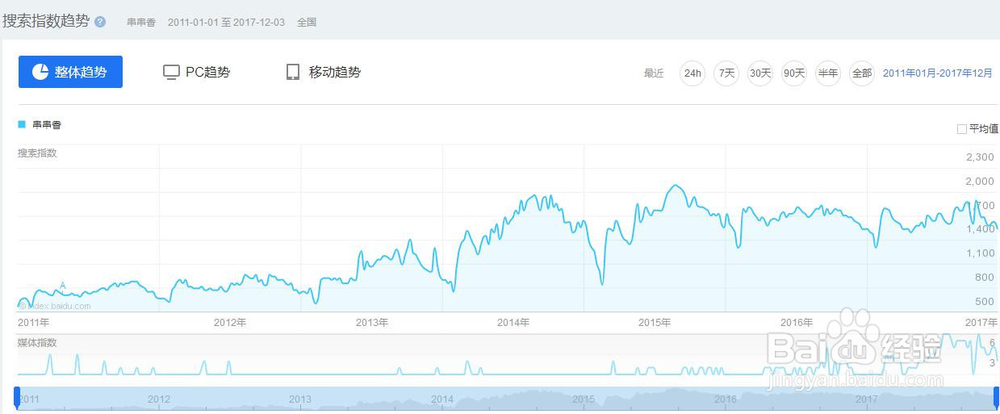Select the 7天 time range
1000x414 pixels.
(x=726, y=73)
